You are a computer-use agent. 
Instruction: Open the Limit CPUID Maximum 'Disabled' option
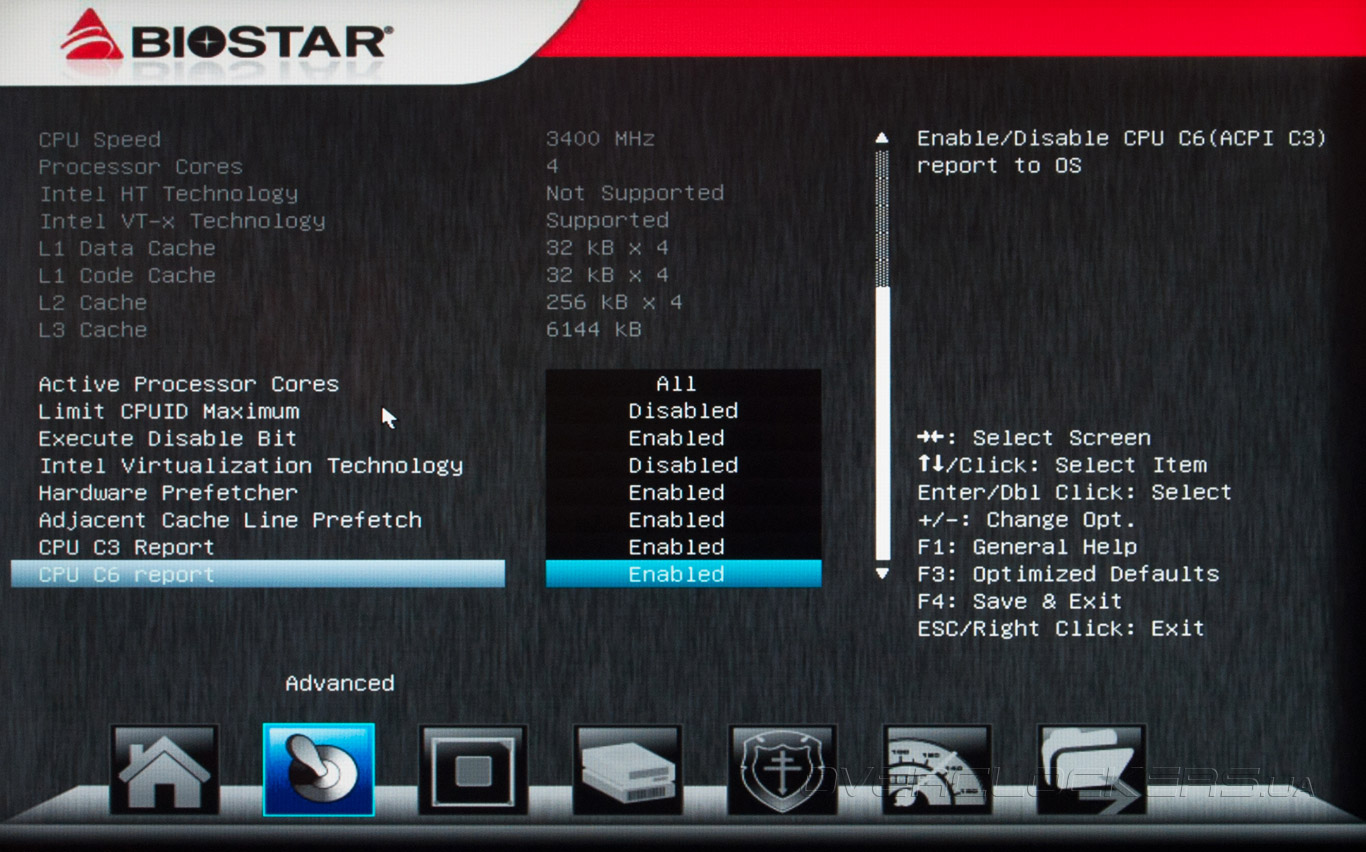(x=683, y=411)
